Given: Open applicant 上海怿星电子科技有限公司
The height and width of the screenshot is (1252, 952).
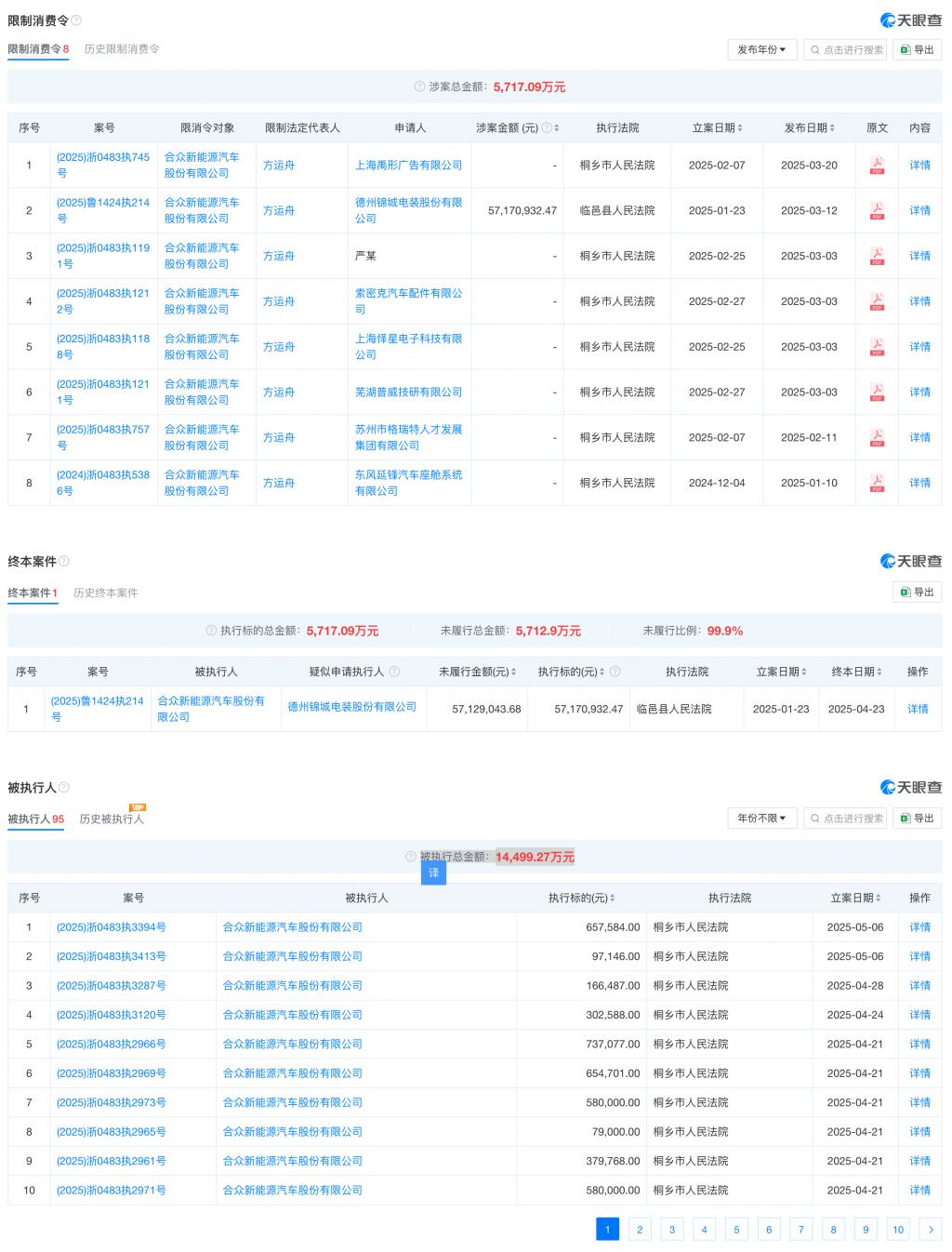Looking at the screenshot, I should (408, 347).
